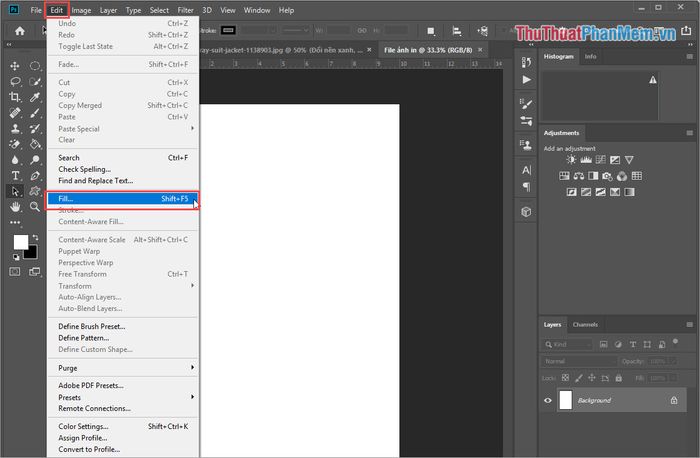Open the layer Opacity dropdown

coord(673,361)
